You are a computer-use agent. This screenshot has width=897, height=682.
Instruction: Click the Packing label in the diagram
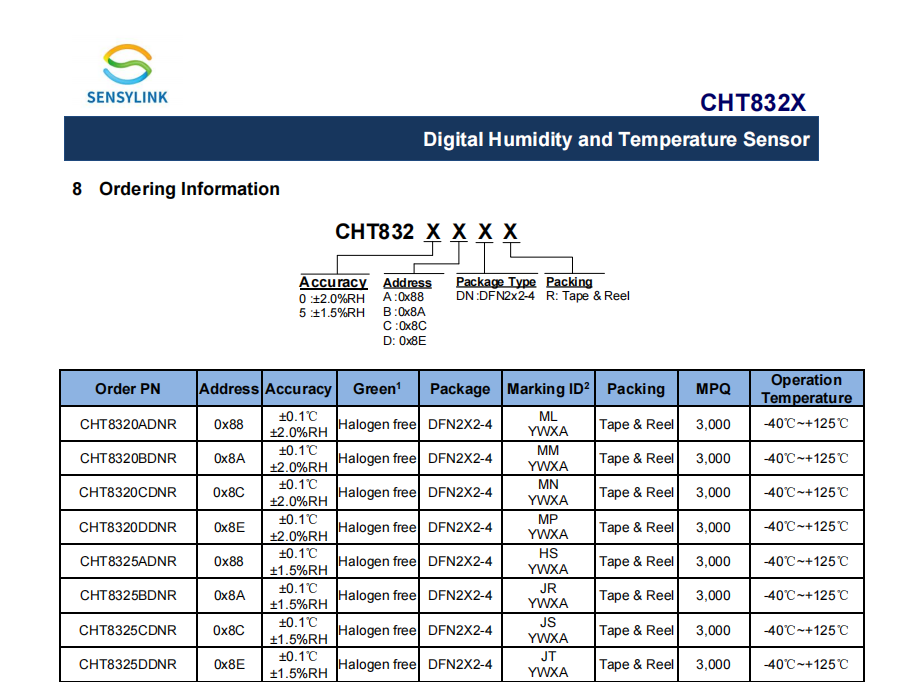tap(569, 282)
